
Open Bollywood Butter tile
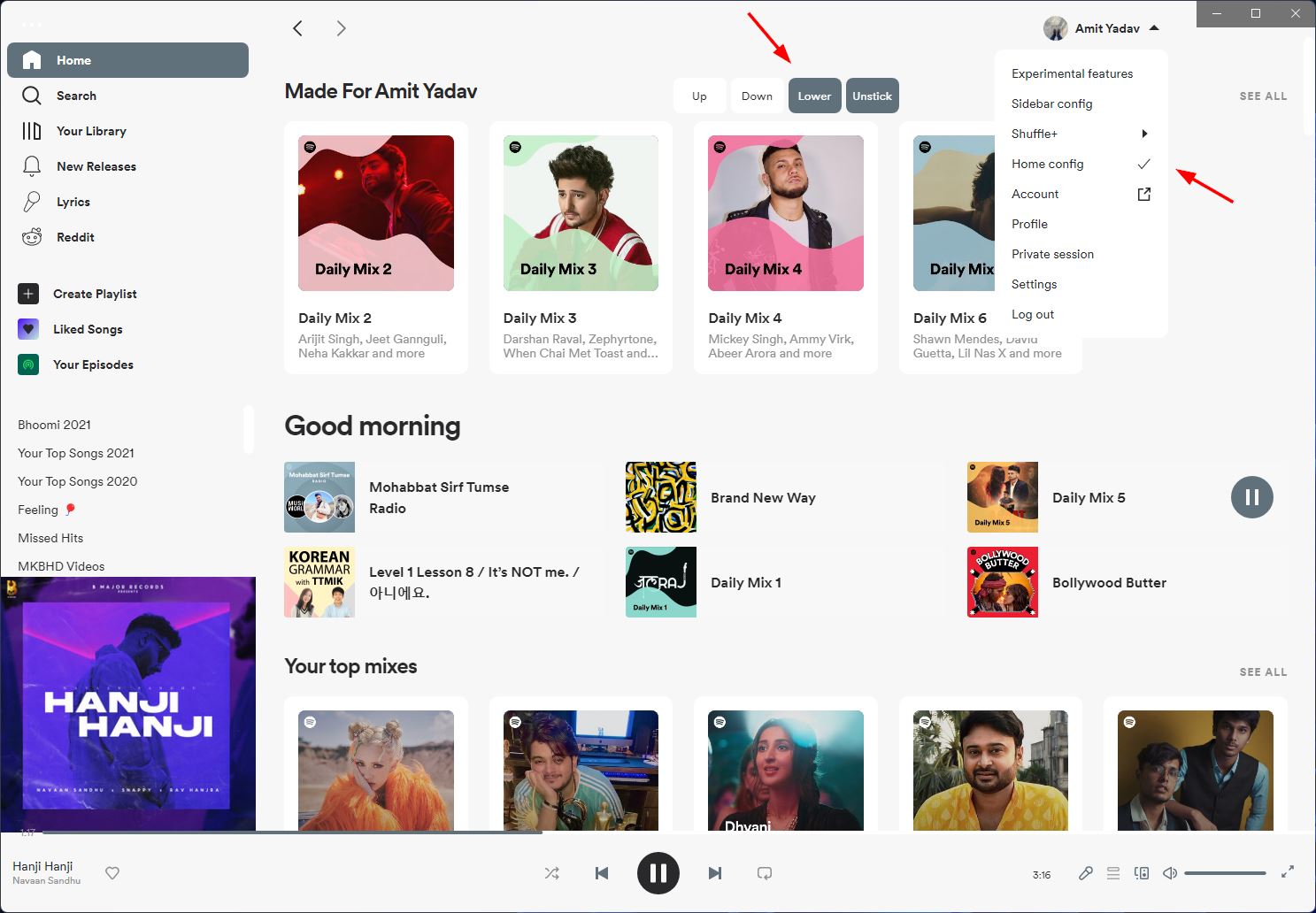pos(1127,582)
